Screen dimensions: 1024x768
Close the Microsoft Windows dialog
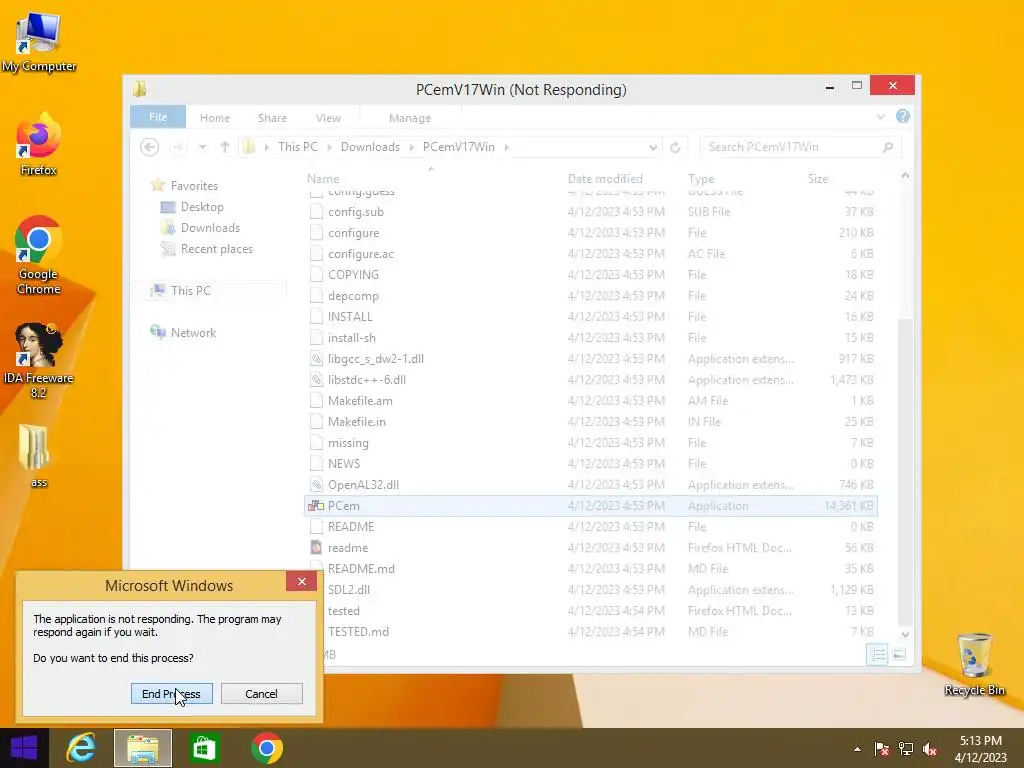pos(301,581)
